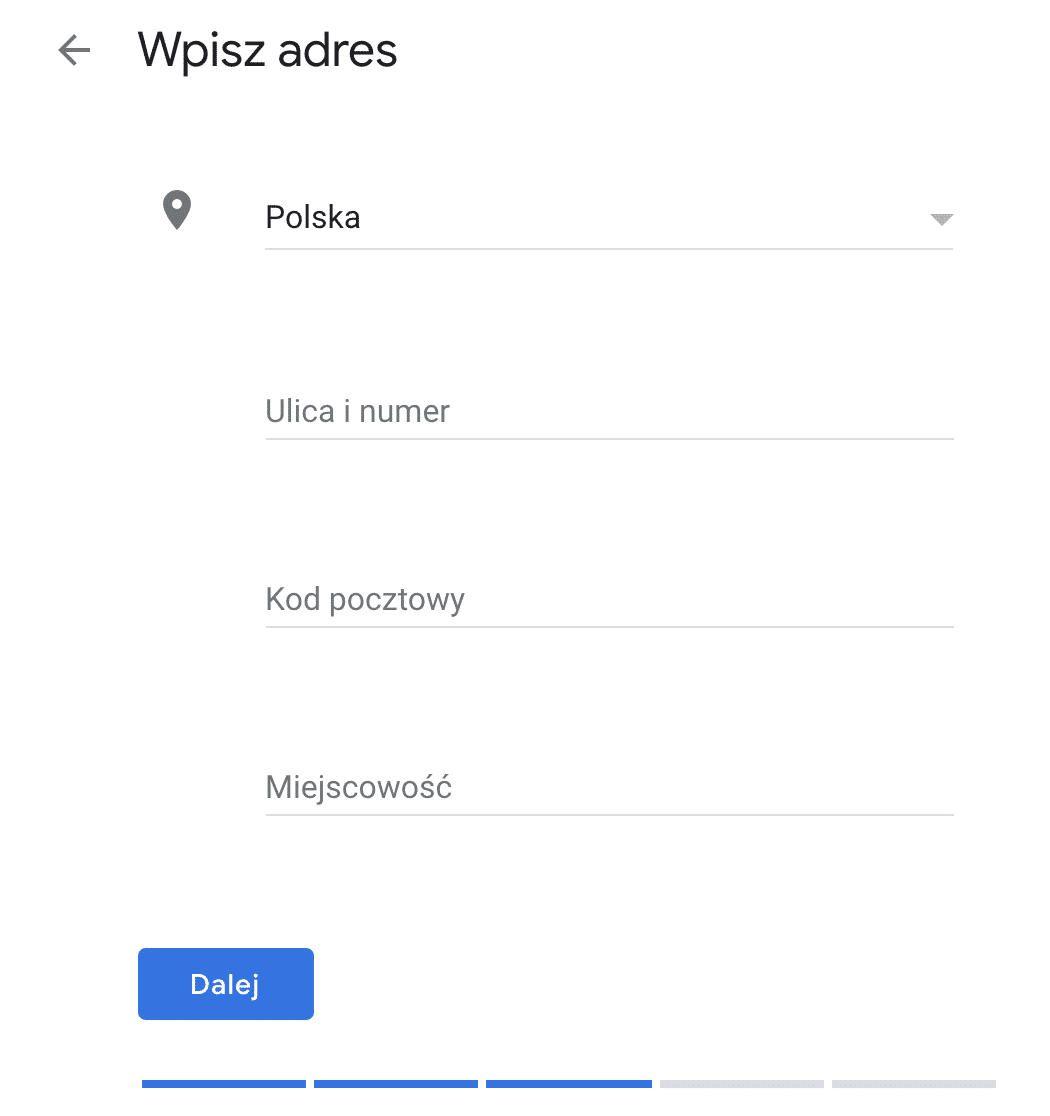Click the Kod pocztowy field
Screen dimensions: 1050x1116
(x=600, y=600)
